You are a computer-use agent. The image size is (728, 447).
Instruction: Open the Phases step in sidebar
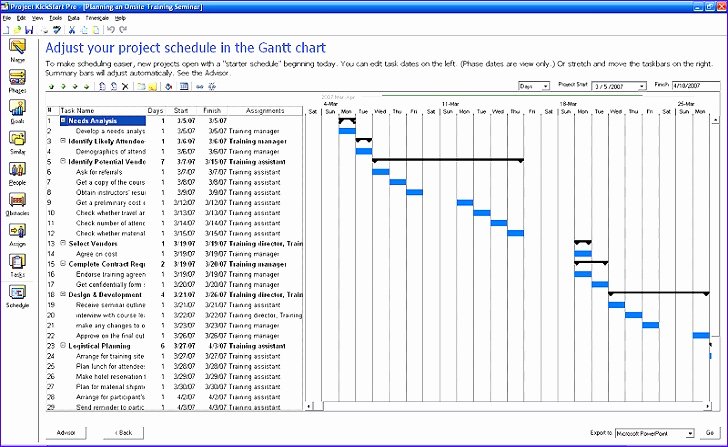17,81
